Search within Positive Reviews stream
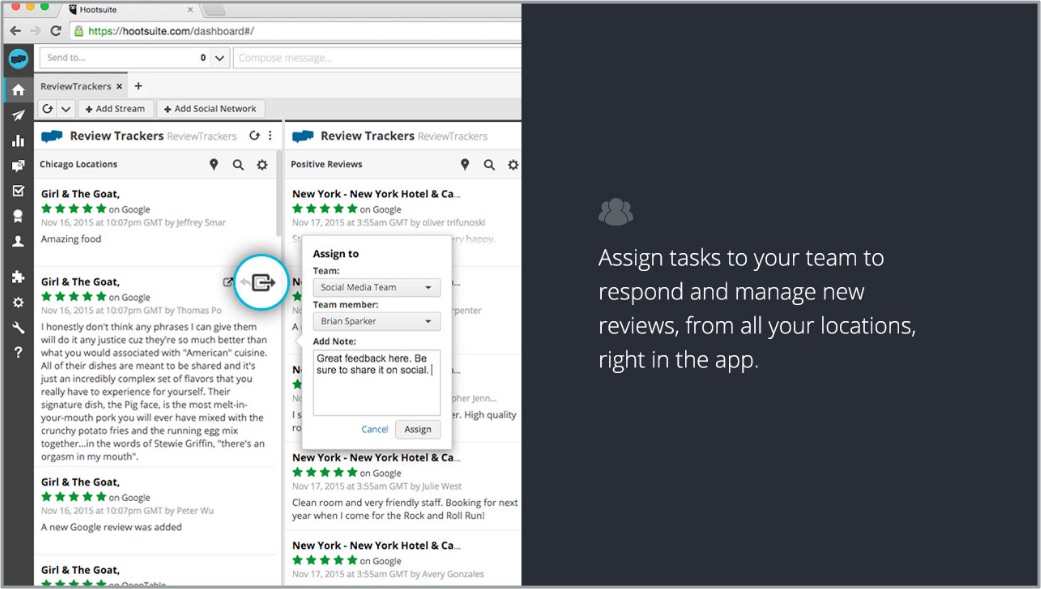The height and width of the screenshot is (589, 1041). [489, 165]
